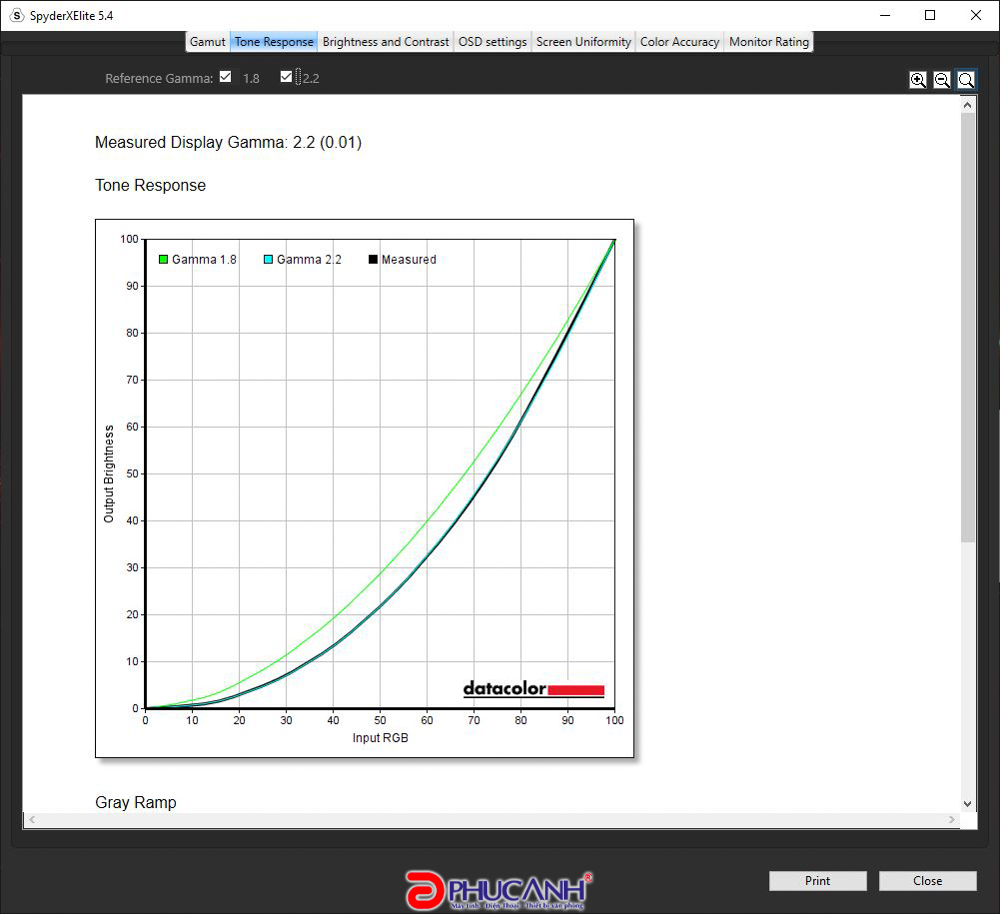Click the zoom in magnifier icon
Screen dimensions: 1000x914
918,80
